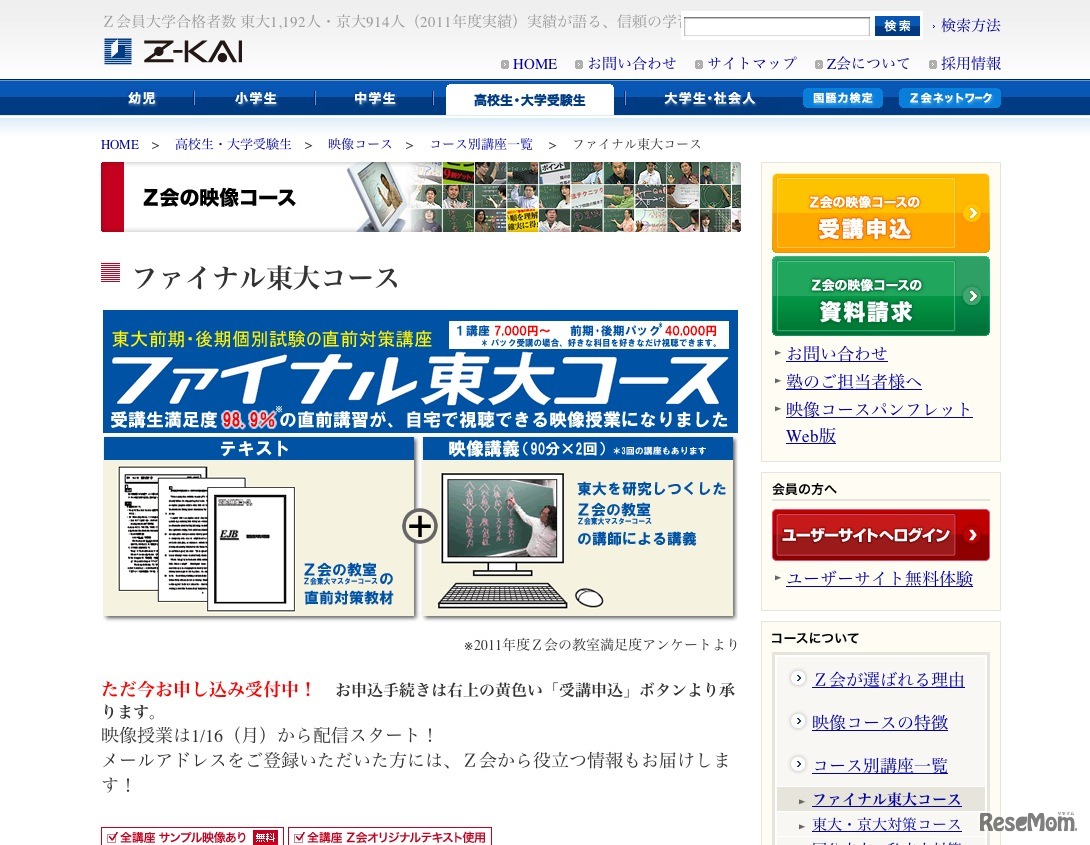Open sidebar ファイナル東大コース link

pos(886,800)
